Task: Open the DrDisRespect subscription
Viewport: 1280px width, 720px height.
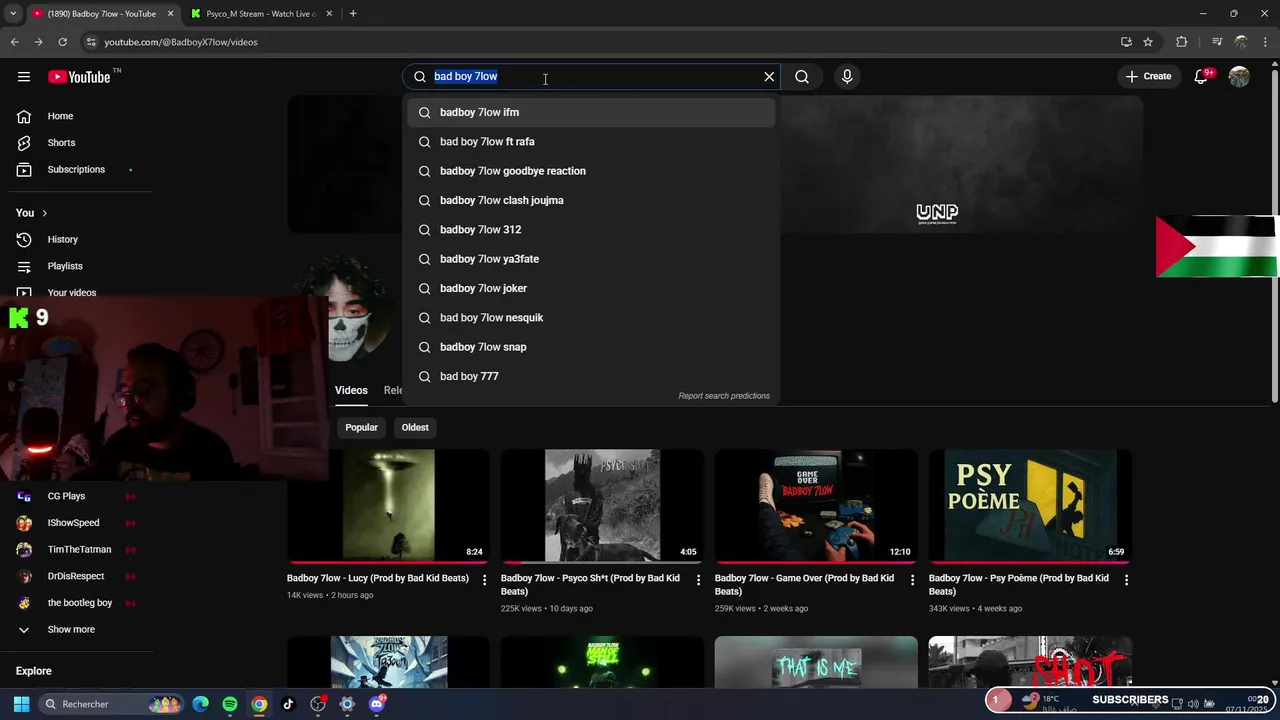Action: tap(76, 576)
